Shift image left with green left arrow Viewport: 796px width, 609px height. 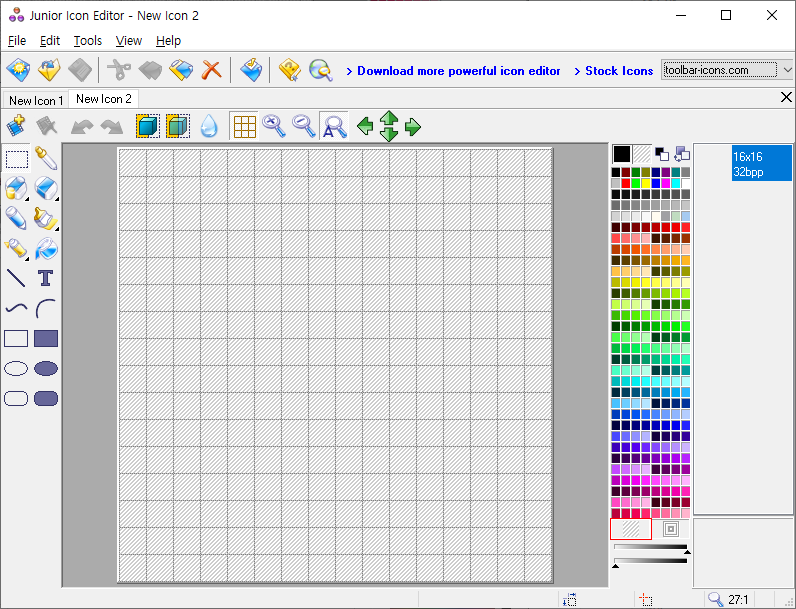[x=365, y=126]
